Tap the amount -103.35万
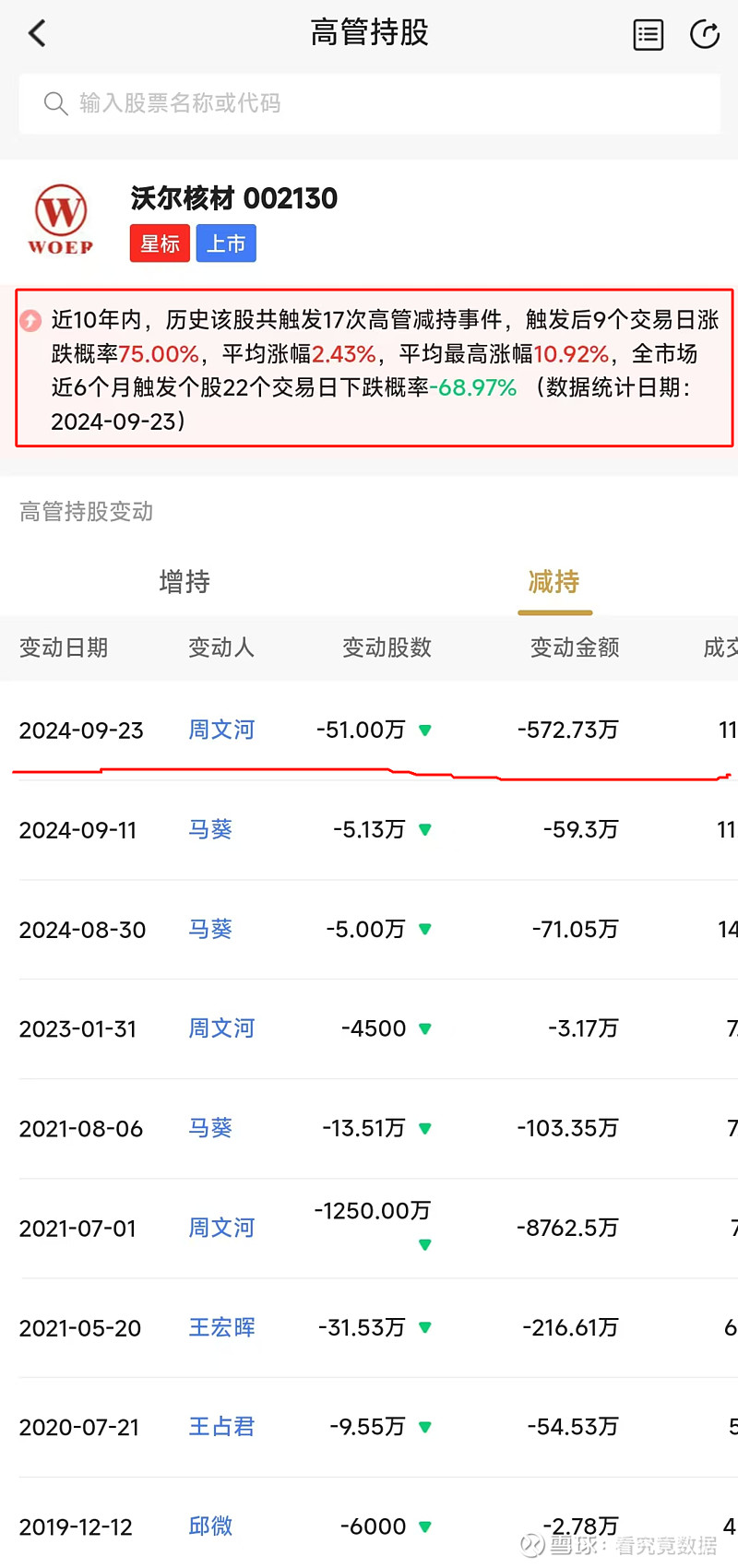738x1568 pixels. [x=568, y=1129]
